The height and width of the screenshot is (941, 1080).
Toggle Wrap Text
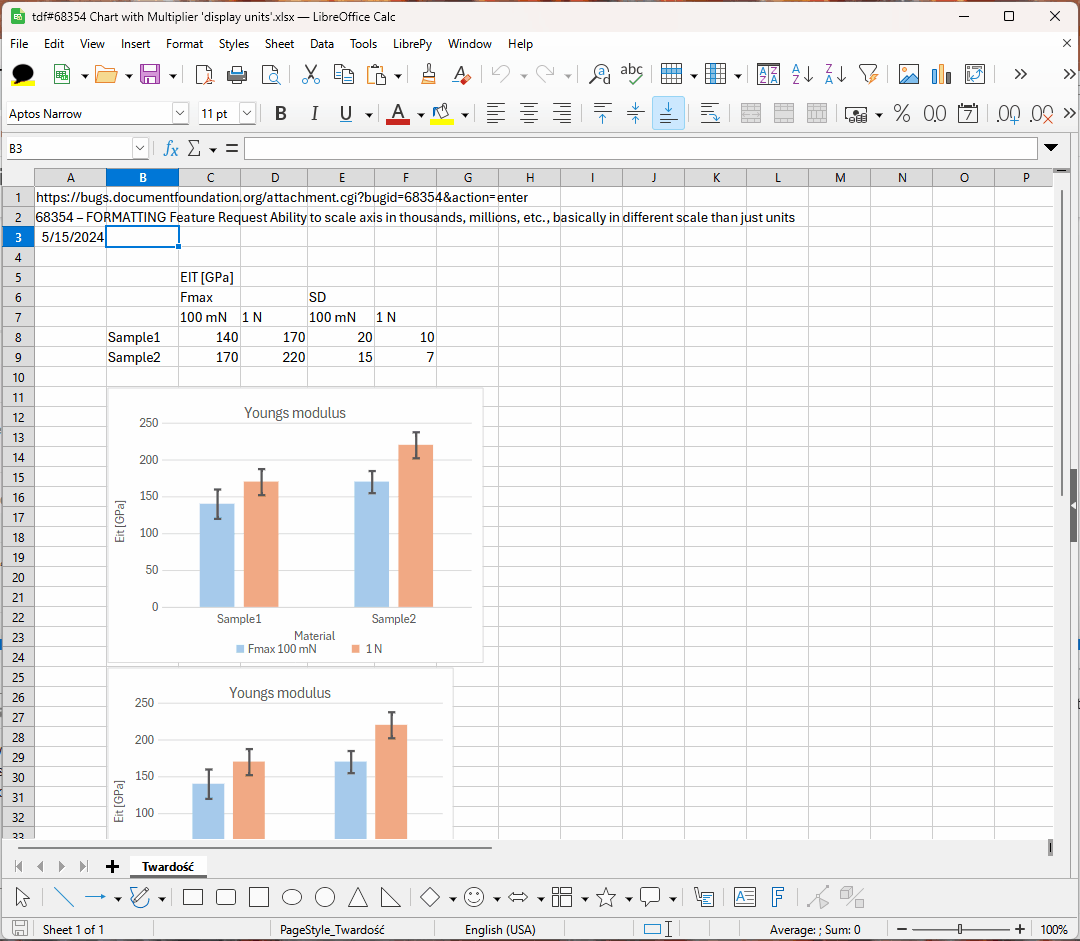[x=709, y=114]
